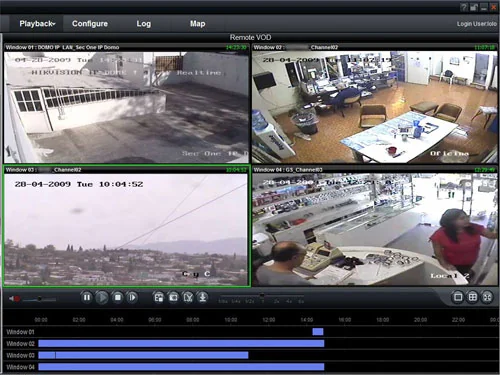Stop playback with the square button
The width and height of the screenshot is (500, 375).
[x=118, y=297]
